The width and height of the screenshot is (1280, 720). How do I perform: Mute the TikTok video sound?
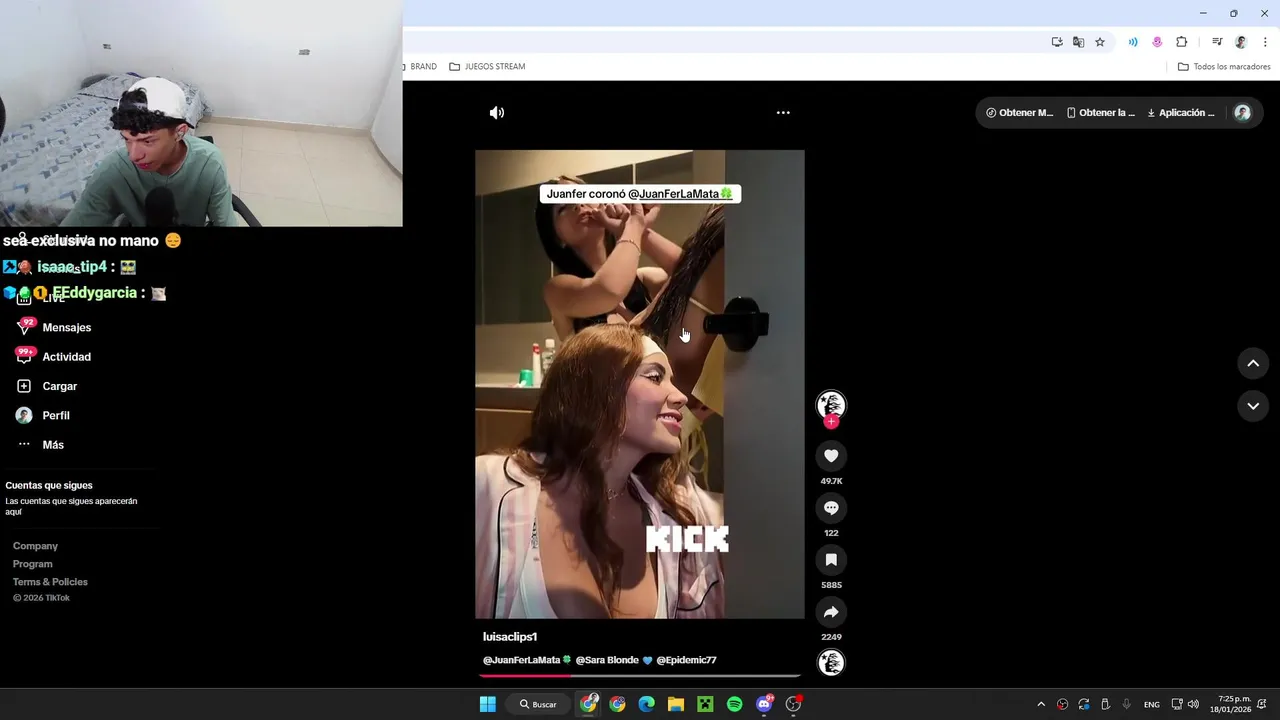pos(497,113)
